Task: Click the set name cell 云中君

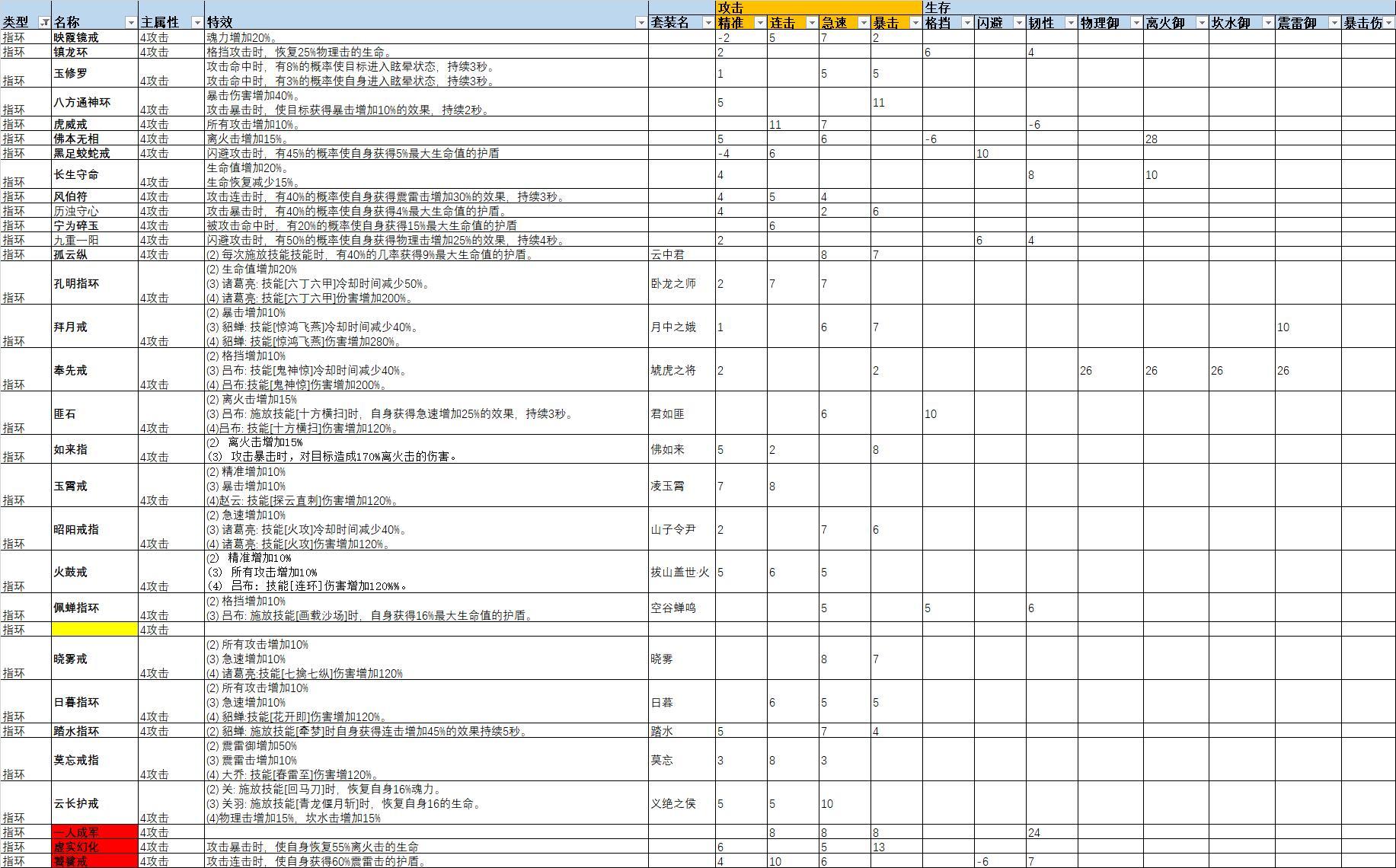Action: click(x=682, y=254)
